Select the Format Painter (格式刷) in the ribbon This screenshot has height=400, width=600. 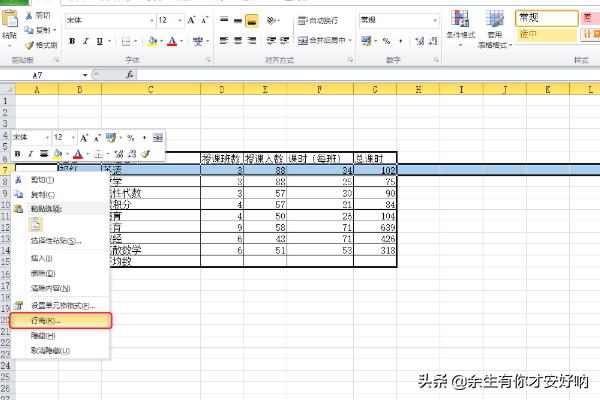41,45
